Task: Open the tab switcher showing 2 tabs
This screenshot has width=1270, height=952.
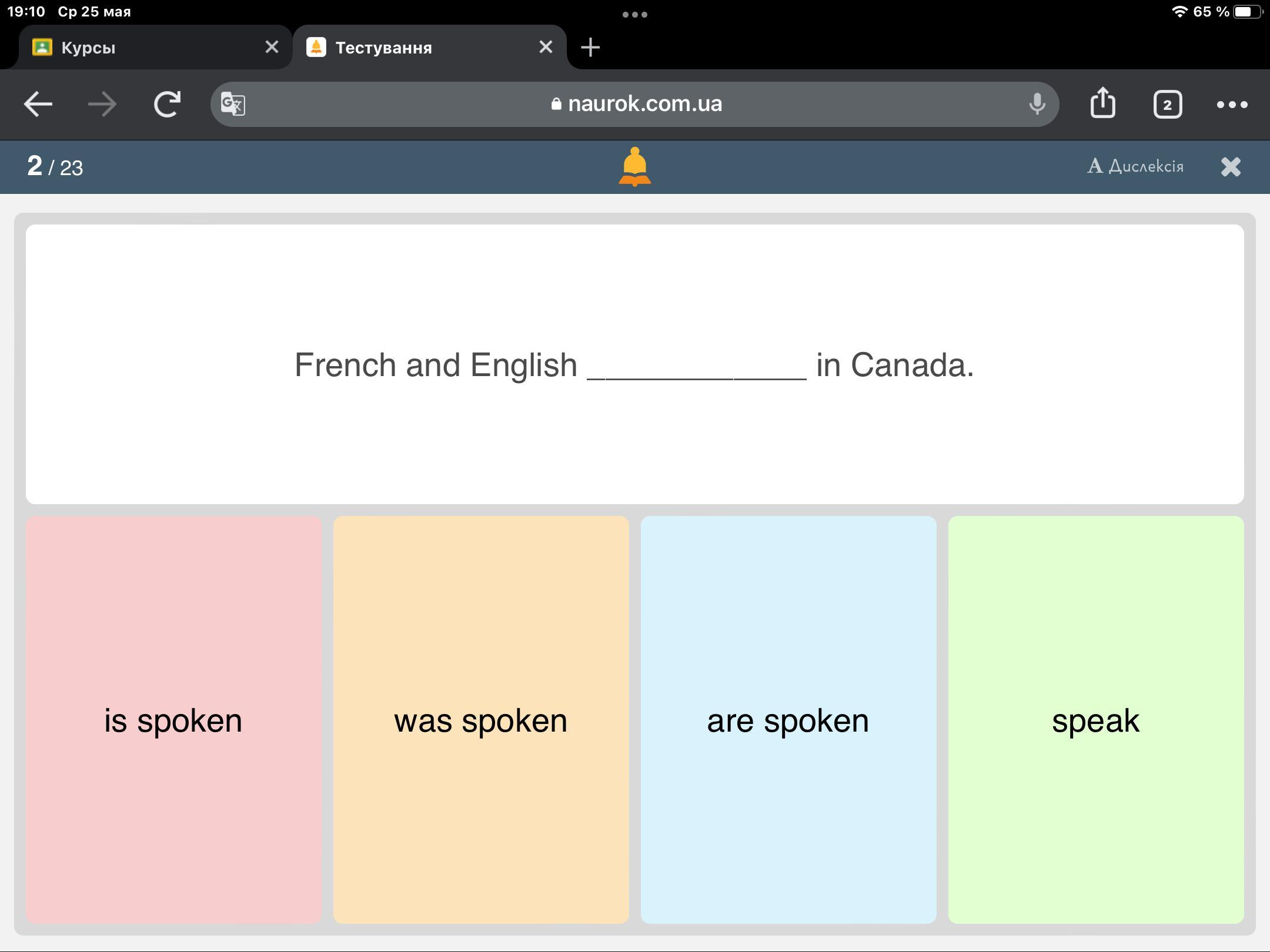Action: click(x=1167, y=105)
